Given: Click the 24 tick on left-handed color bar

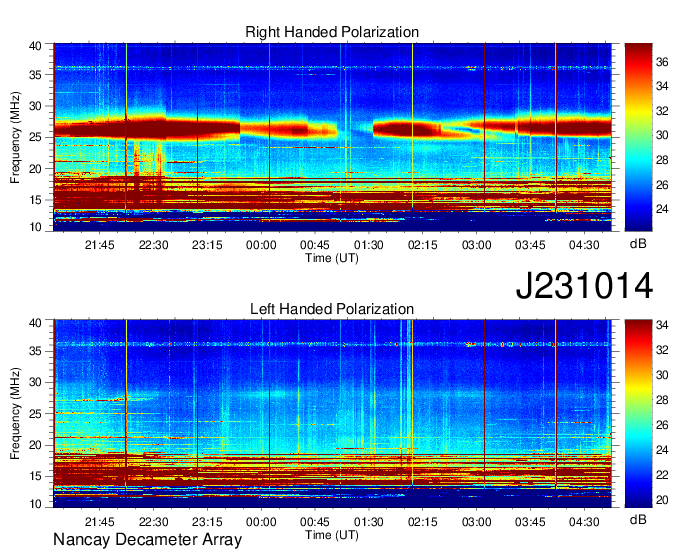Looking at the screenshot, I should (662, 450).
